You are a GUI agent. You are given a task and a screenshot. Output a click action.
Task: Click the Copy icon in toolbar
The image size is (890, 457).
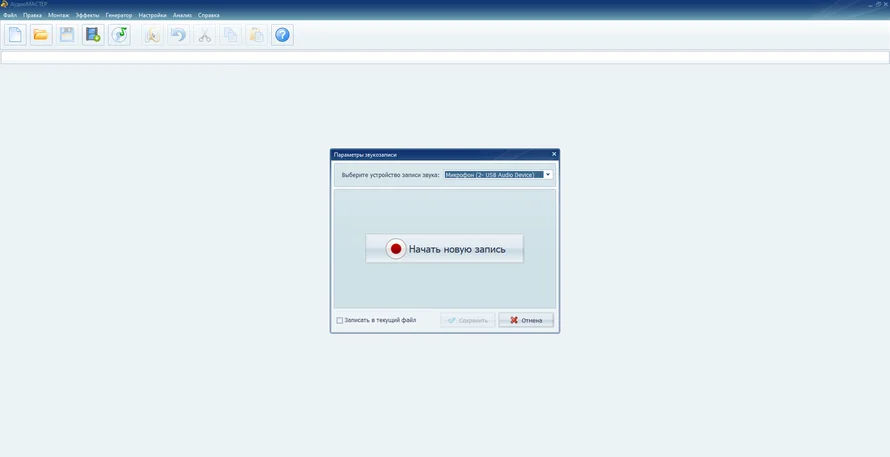(230, 35)
